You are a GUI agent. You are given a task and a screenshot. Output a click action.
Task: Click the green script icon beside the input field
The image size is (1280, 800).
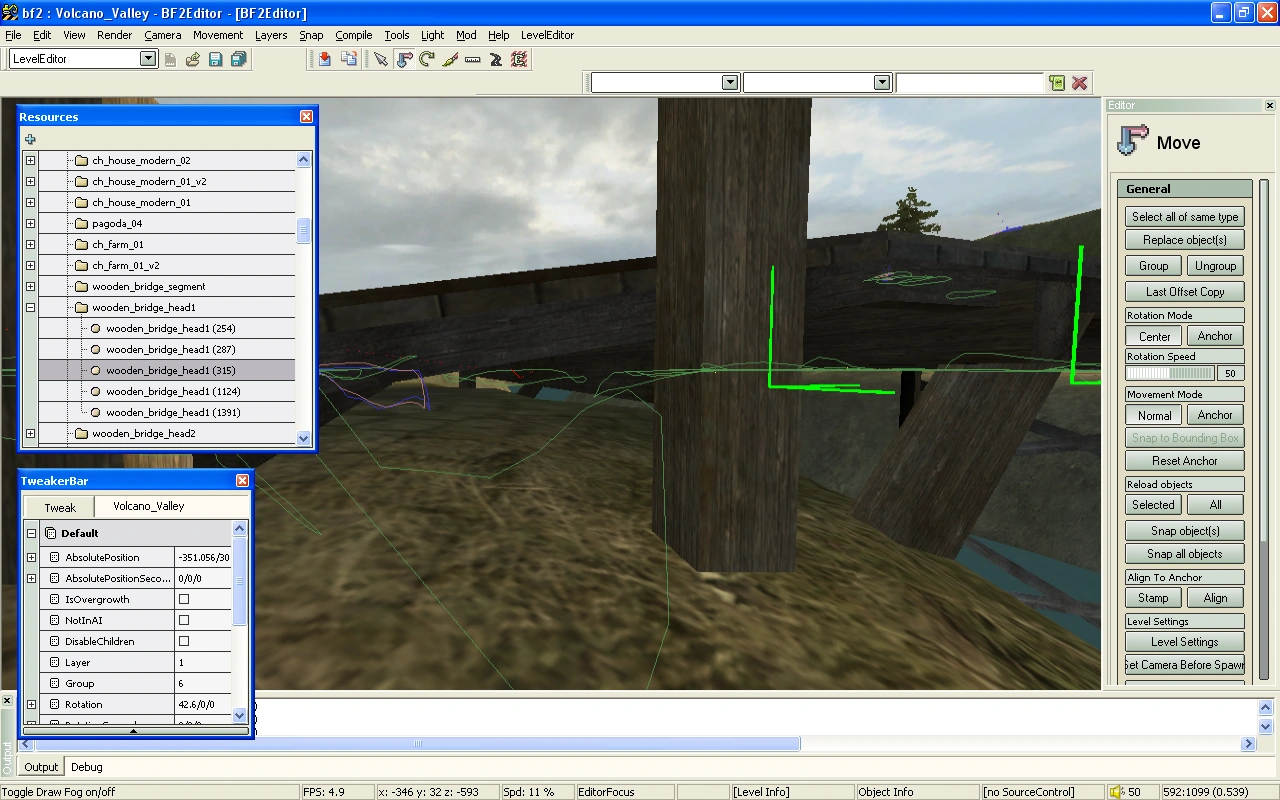1057,83
